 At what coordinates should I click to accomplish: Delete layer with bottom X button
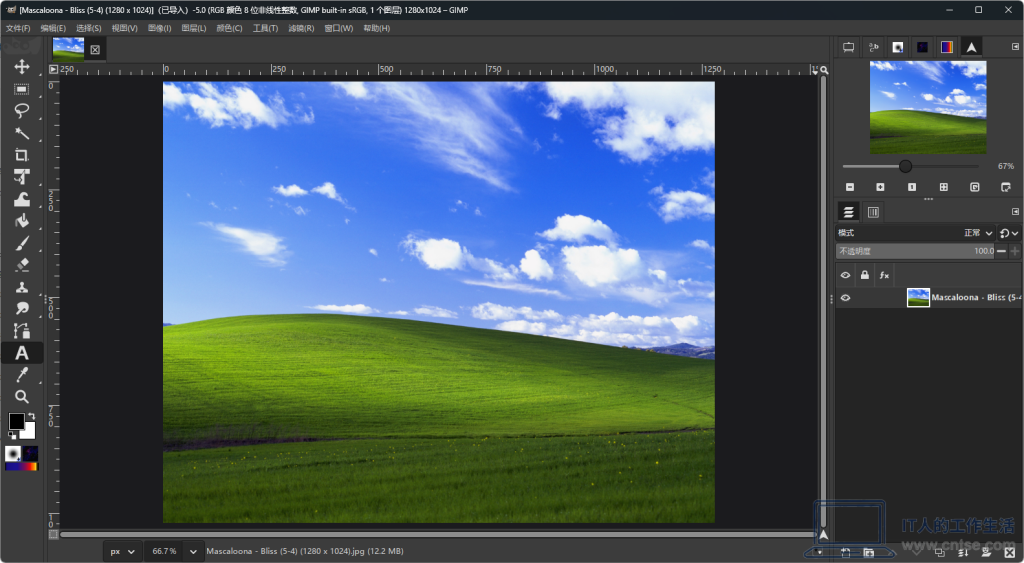click(1010, 553)
